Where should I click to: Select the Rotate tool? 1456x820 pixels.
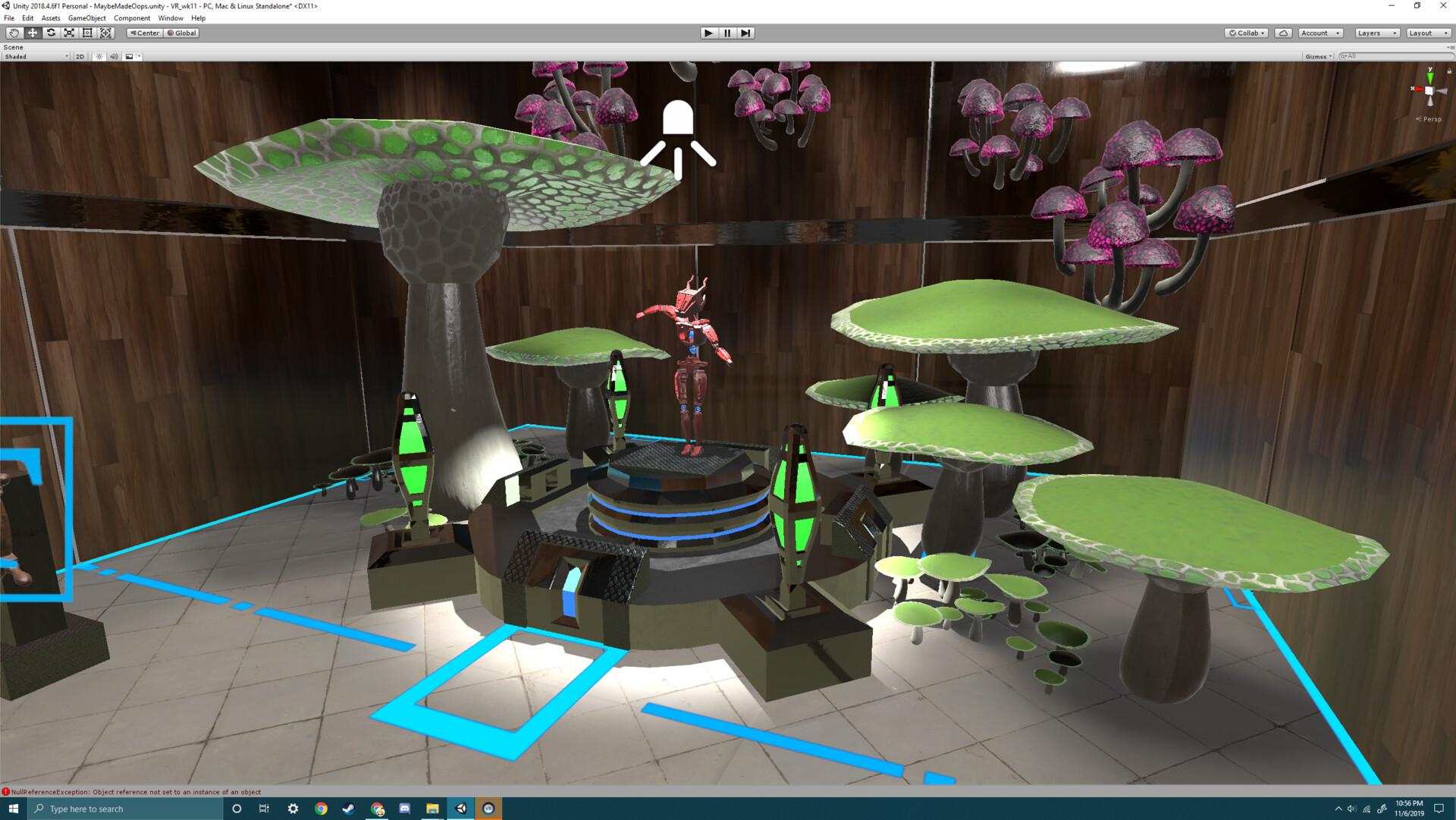[x=50, y=33]
